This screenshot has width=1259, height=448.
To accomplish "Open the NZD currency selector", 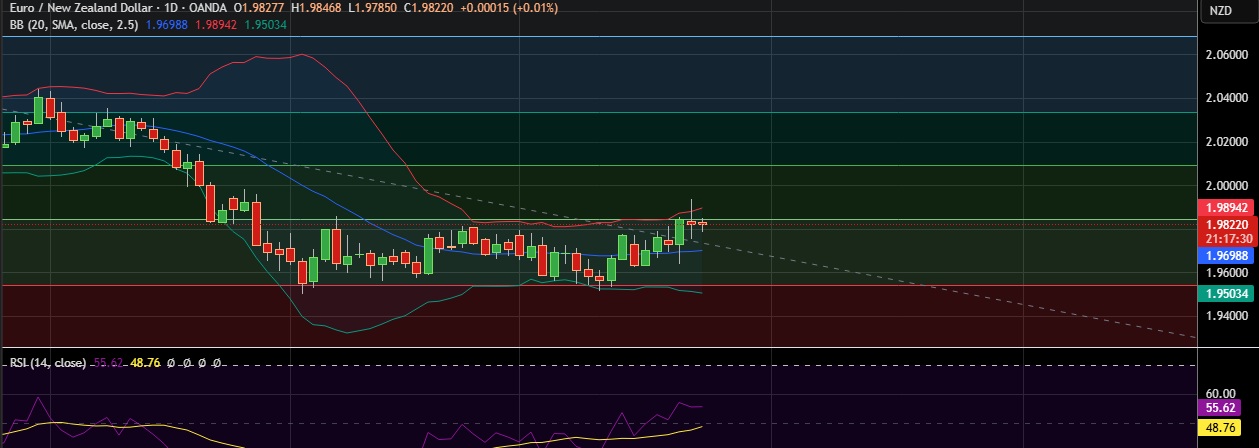I will coord(1221,11).
